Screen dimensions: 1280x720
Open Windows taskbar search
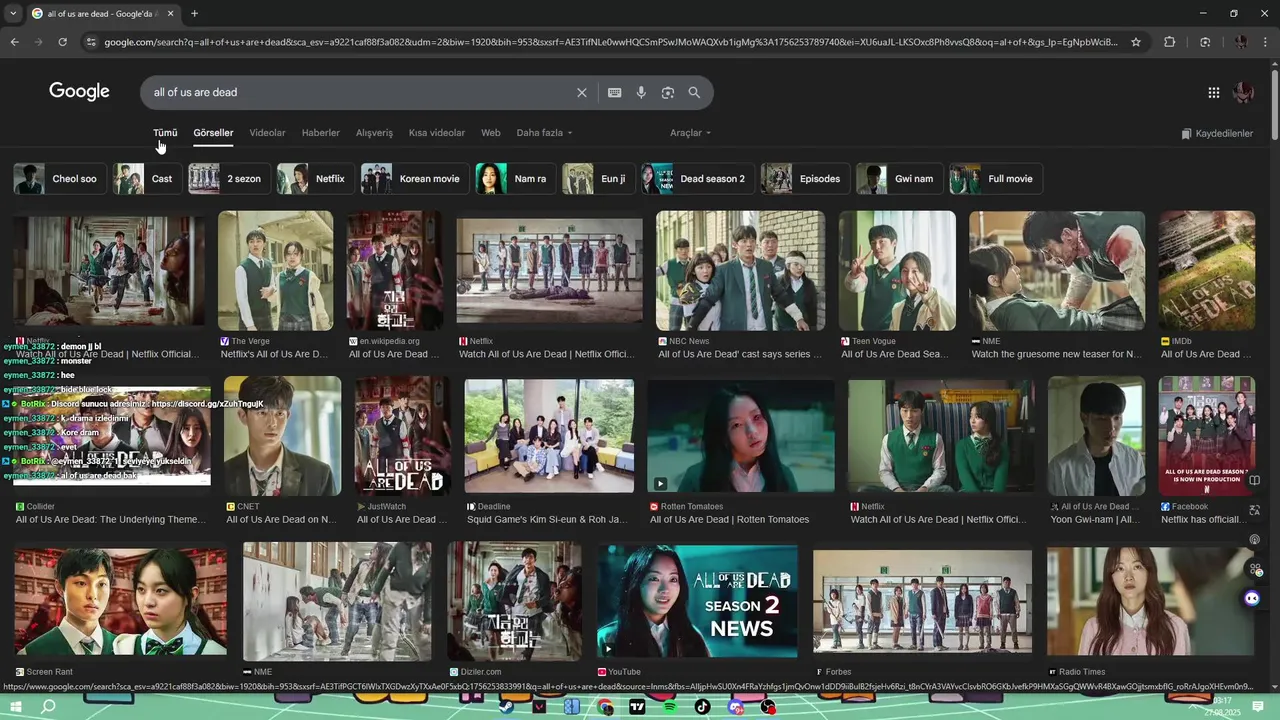click(x=48, y=707)
